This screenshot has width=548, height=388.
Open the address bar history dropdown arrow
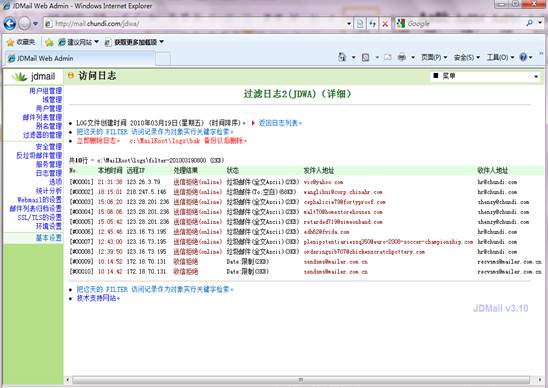[349, 24]
